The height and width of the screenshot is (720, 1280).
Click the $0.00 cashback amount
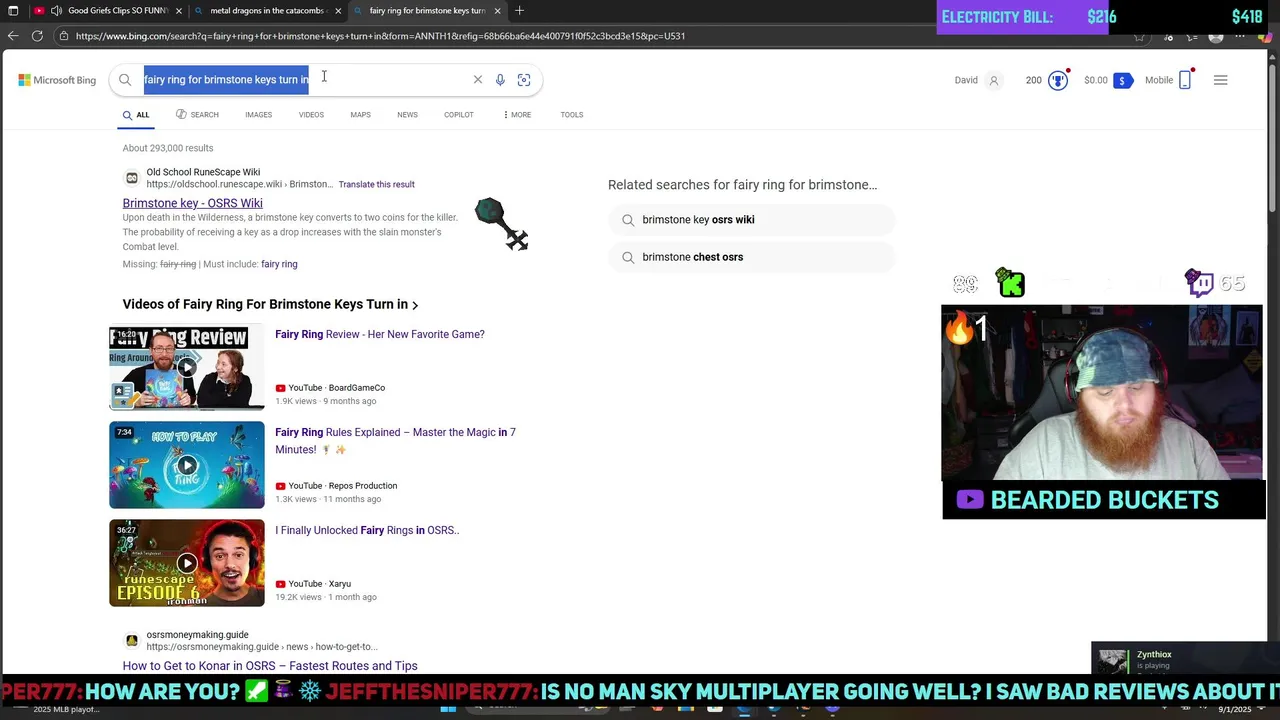(x=1095, y=80)
